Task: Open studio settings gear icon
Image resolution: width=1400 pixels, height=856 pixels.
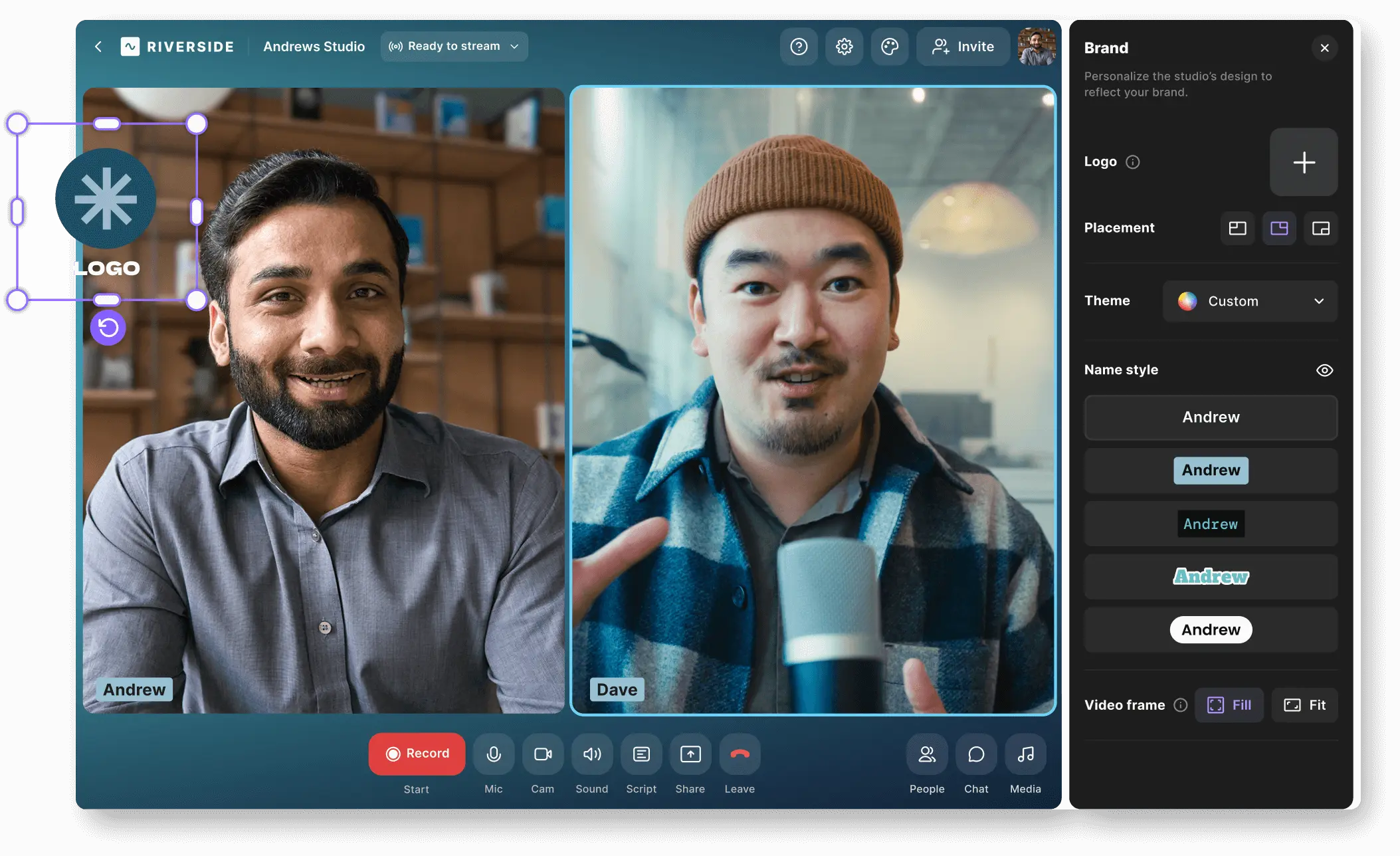Action: click(x=844, y=47)
